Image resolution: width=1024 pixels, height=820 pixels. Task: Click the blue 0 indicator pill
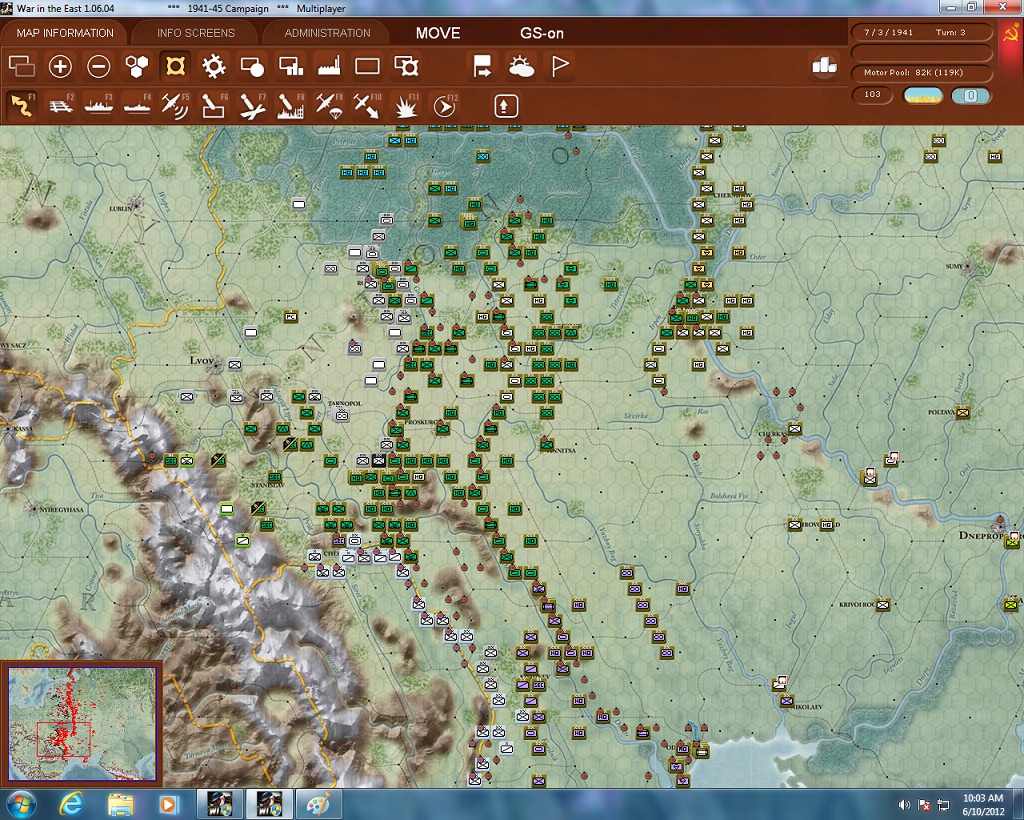970,96
